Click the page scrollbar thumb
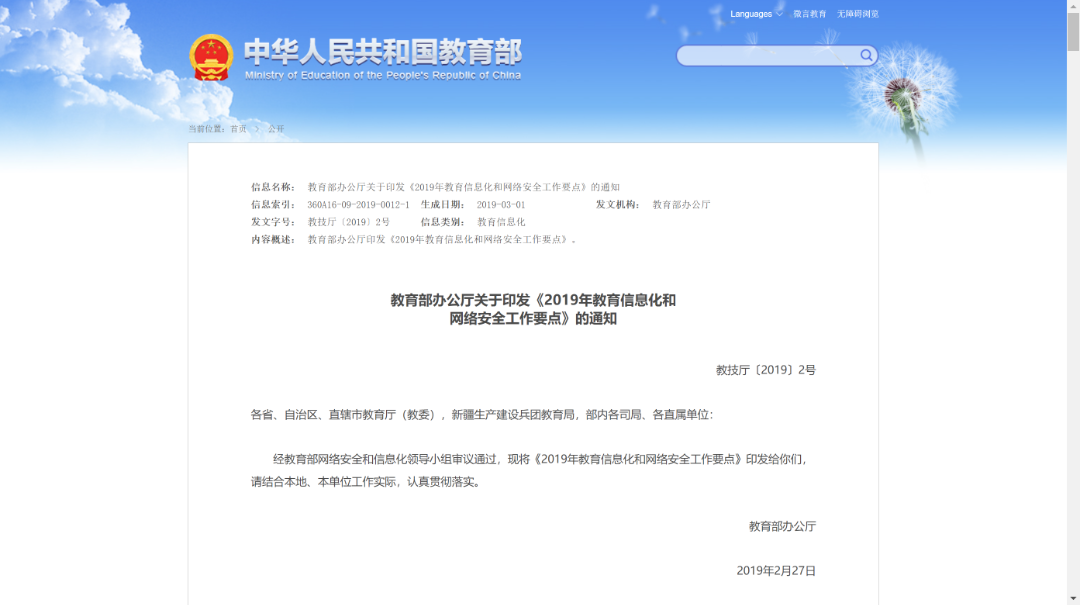 (1073, 30)
